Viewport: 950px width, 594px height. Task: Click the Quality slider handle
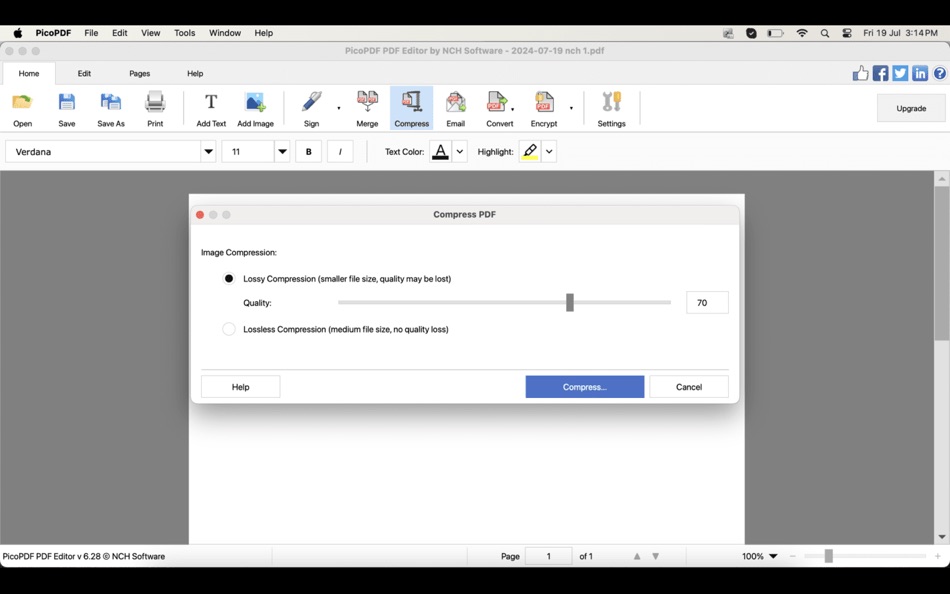[x=570, y=302]
